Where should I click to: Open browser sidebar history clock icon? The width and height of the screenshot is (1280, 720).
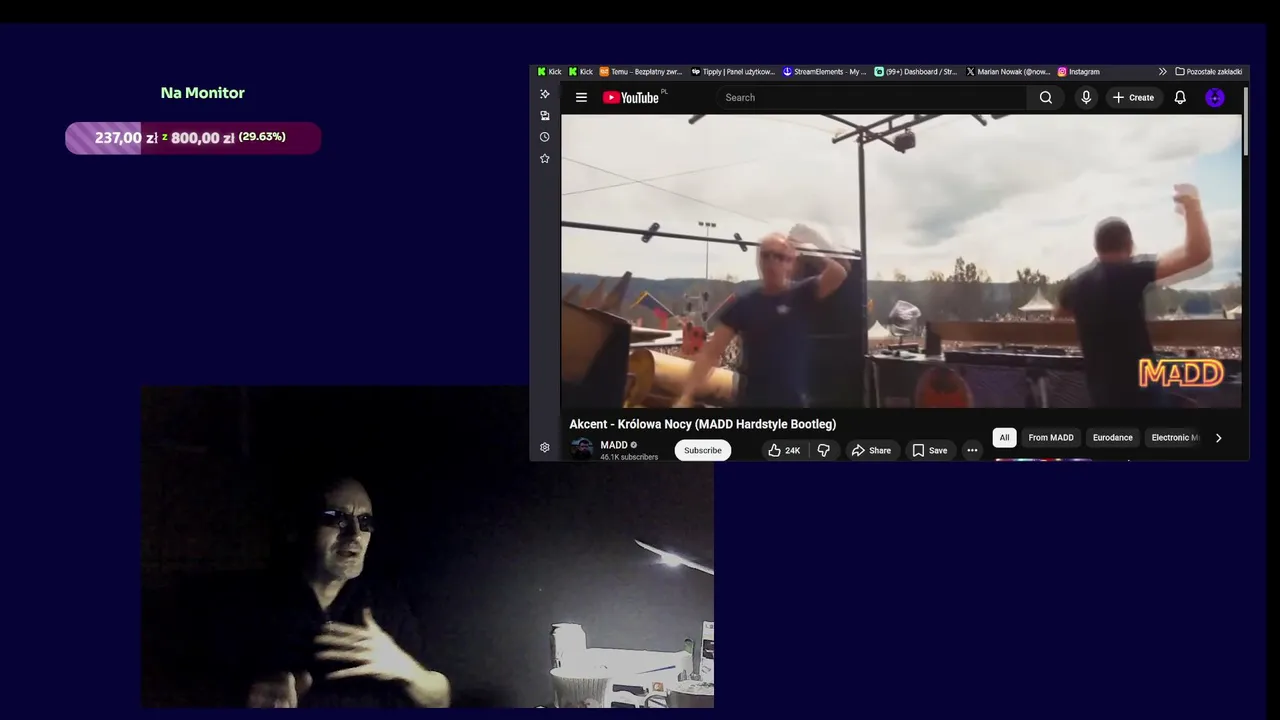[x=545, y=137]
